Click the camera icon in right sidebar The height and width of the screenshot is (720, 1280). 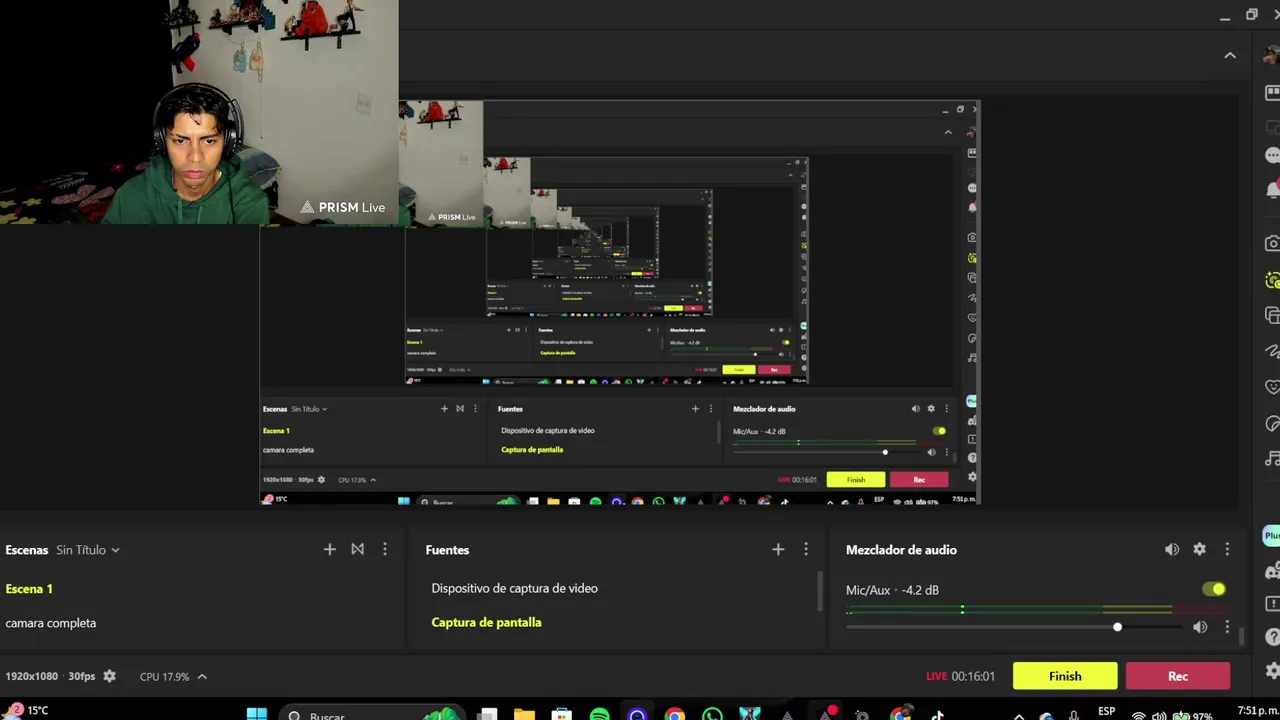click(1272, 243)
